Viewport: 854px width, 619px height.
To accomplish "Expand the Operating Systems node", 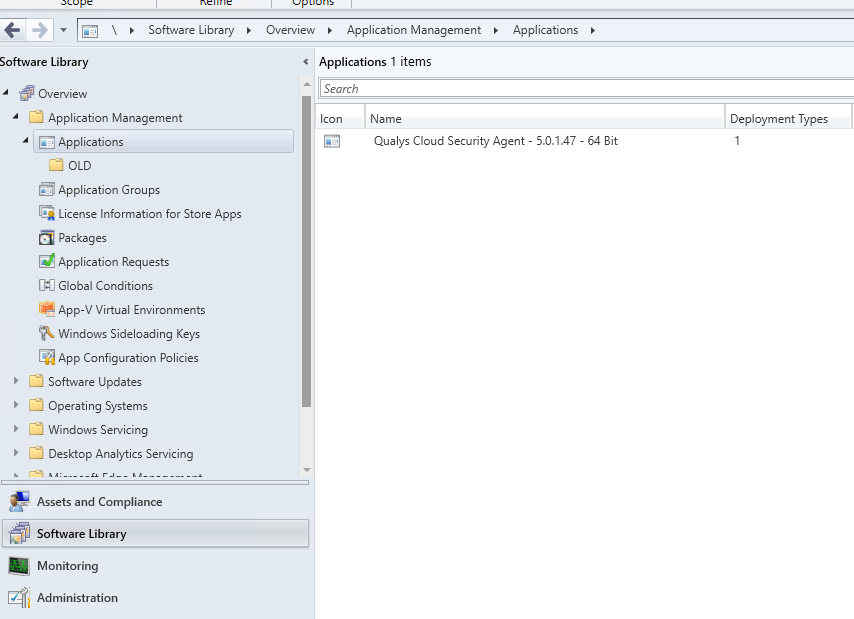I will point(16,406).
